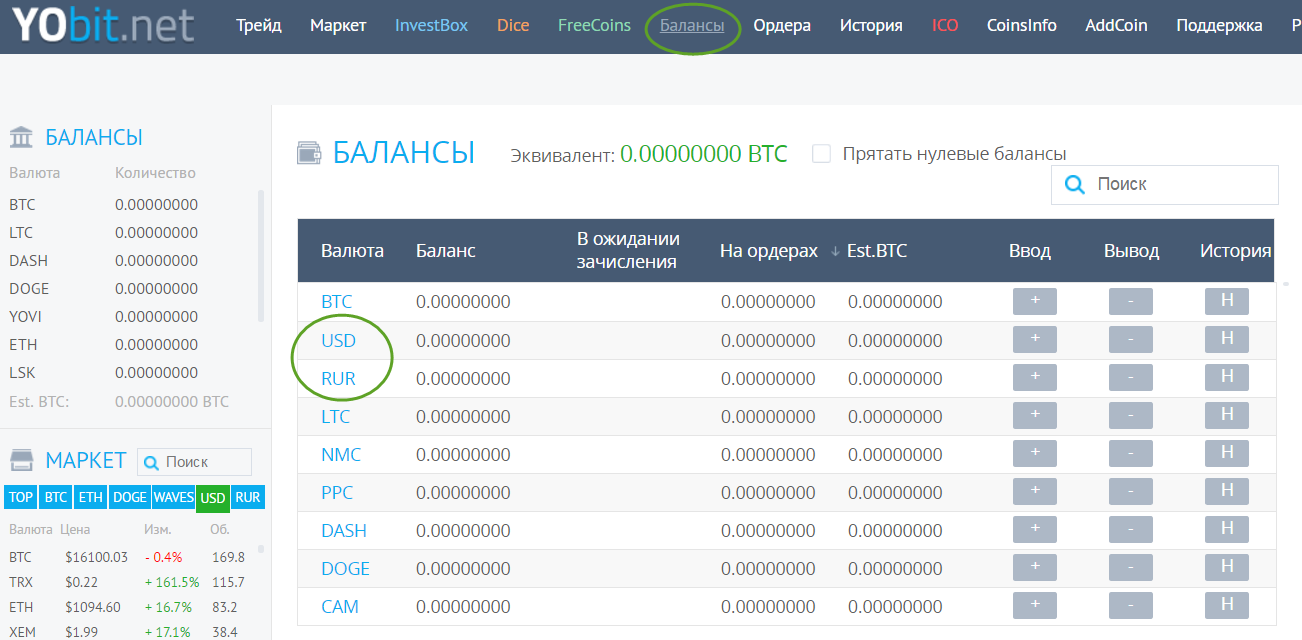Deposit LTC using the plus button
The width and height of the screenshot is (1302, 640).
click(x=1035, y=415)
